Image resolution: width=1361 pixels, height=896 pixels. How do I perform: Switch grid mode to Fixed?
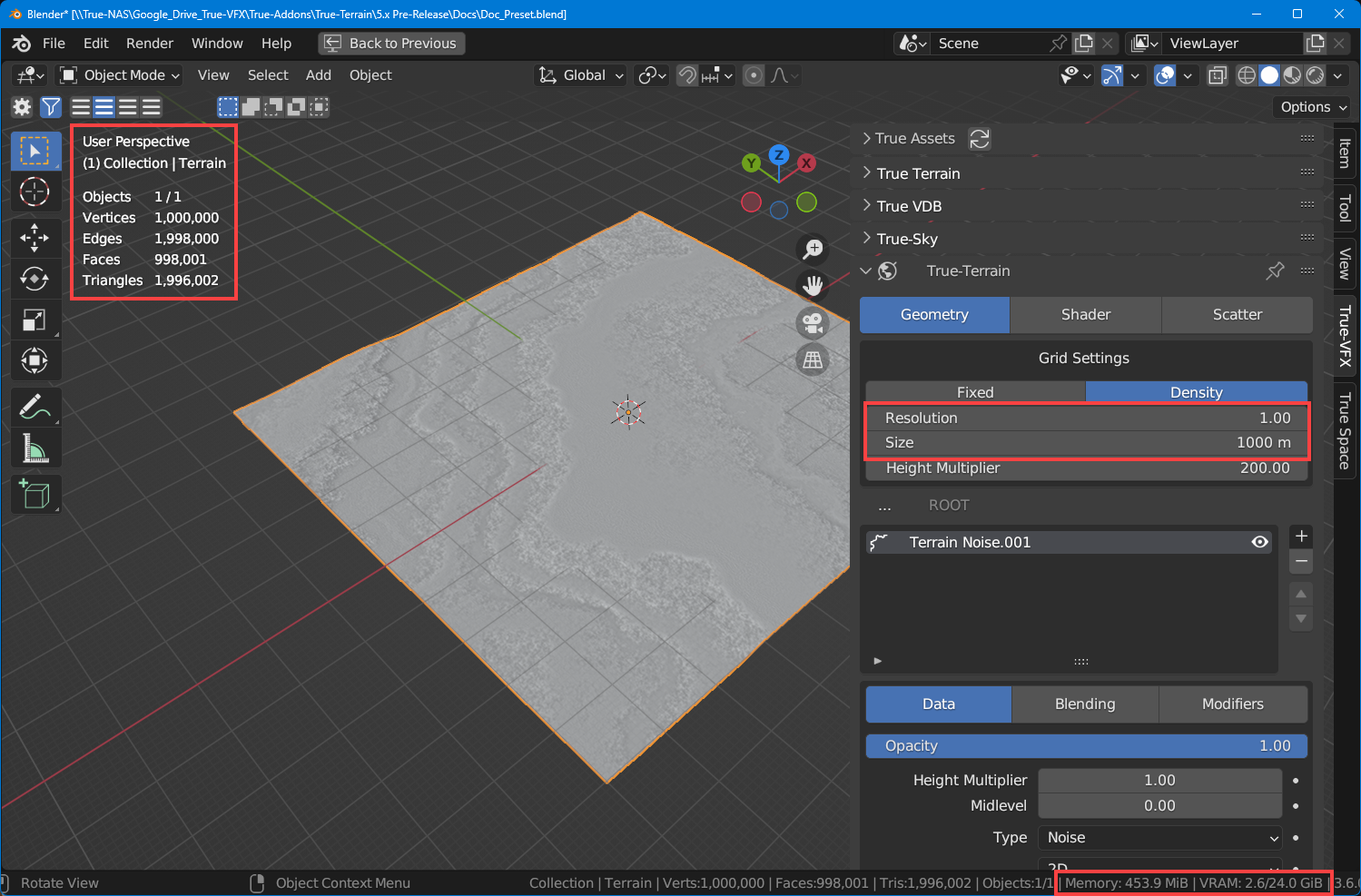(x=974, y=392)
